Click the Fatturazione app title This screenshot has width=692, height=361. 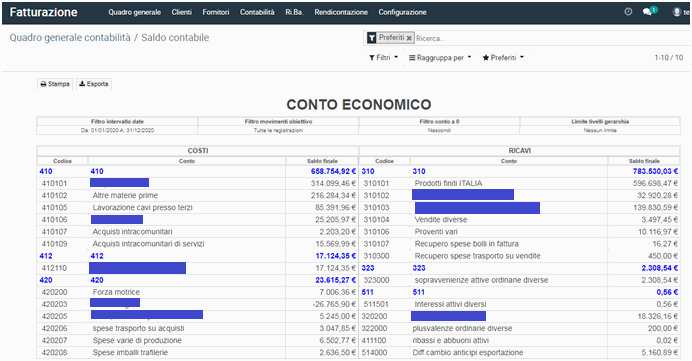[43, 12]
